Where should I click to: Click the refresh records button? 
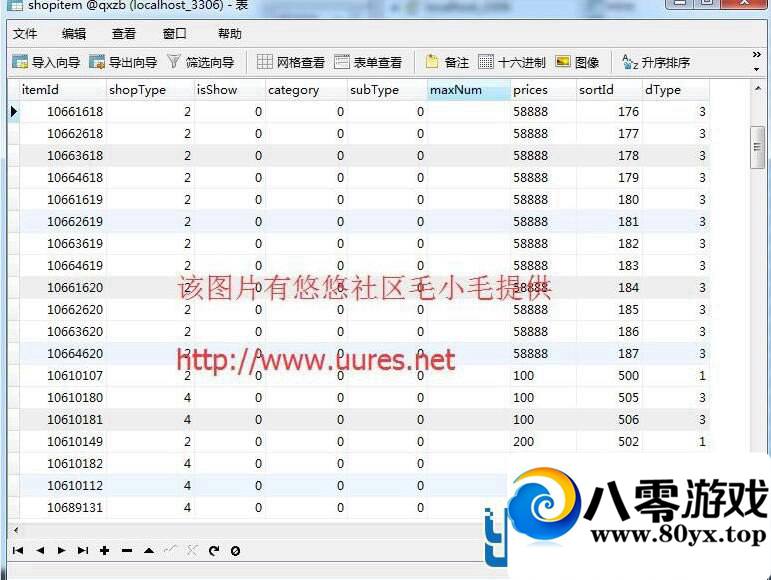click(214, 550)
